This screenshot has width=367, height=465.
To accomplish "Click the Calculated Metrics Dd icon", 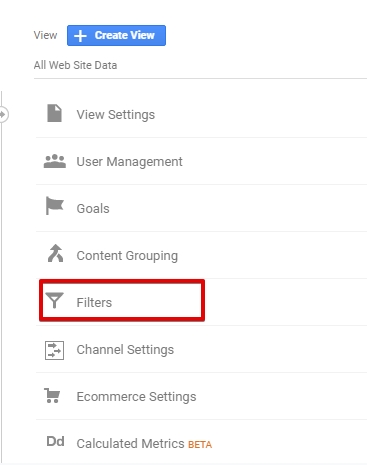I will point(55,441).
